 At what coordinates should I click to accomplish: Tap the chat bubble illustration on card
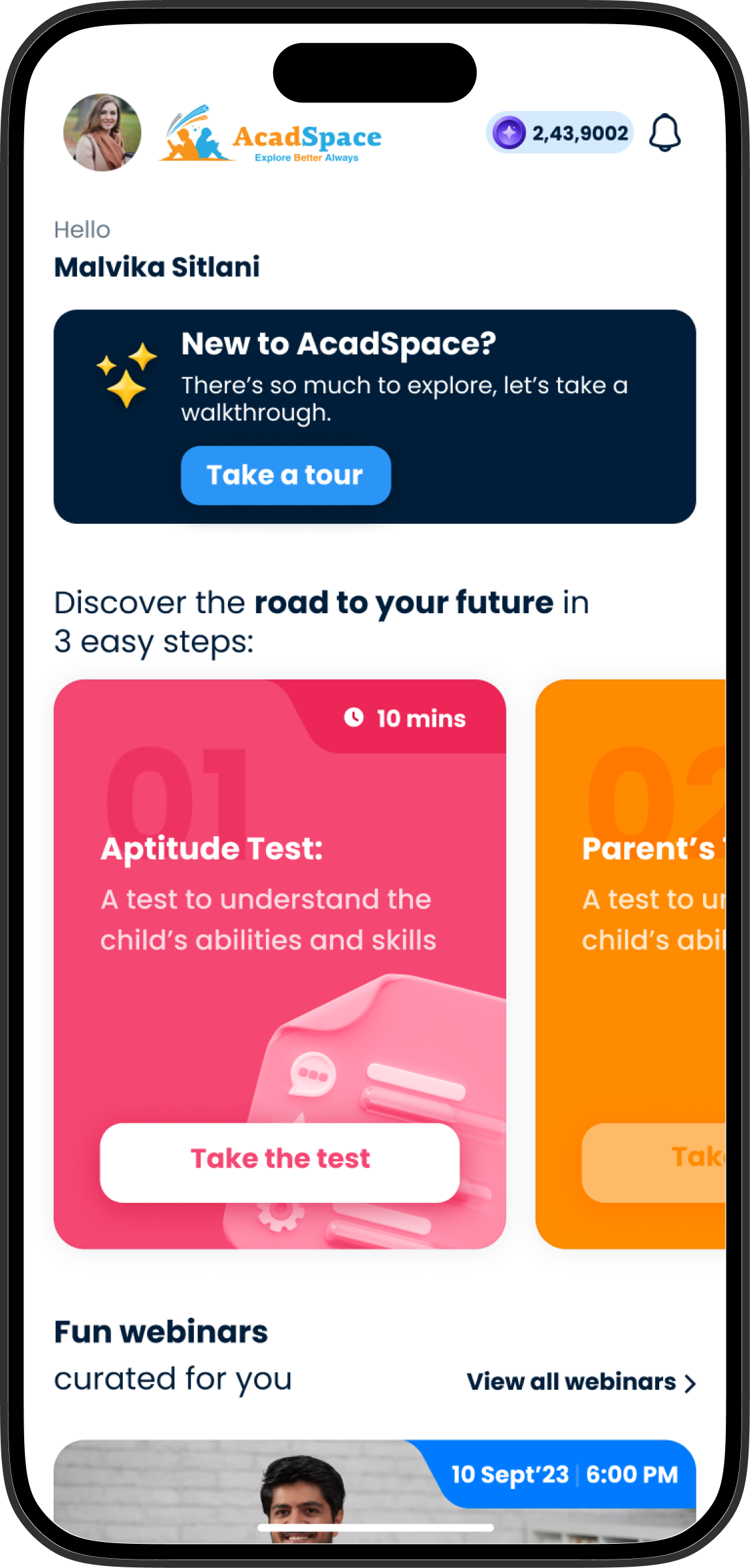click(x=313, y=1074)
